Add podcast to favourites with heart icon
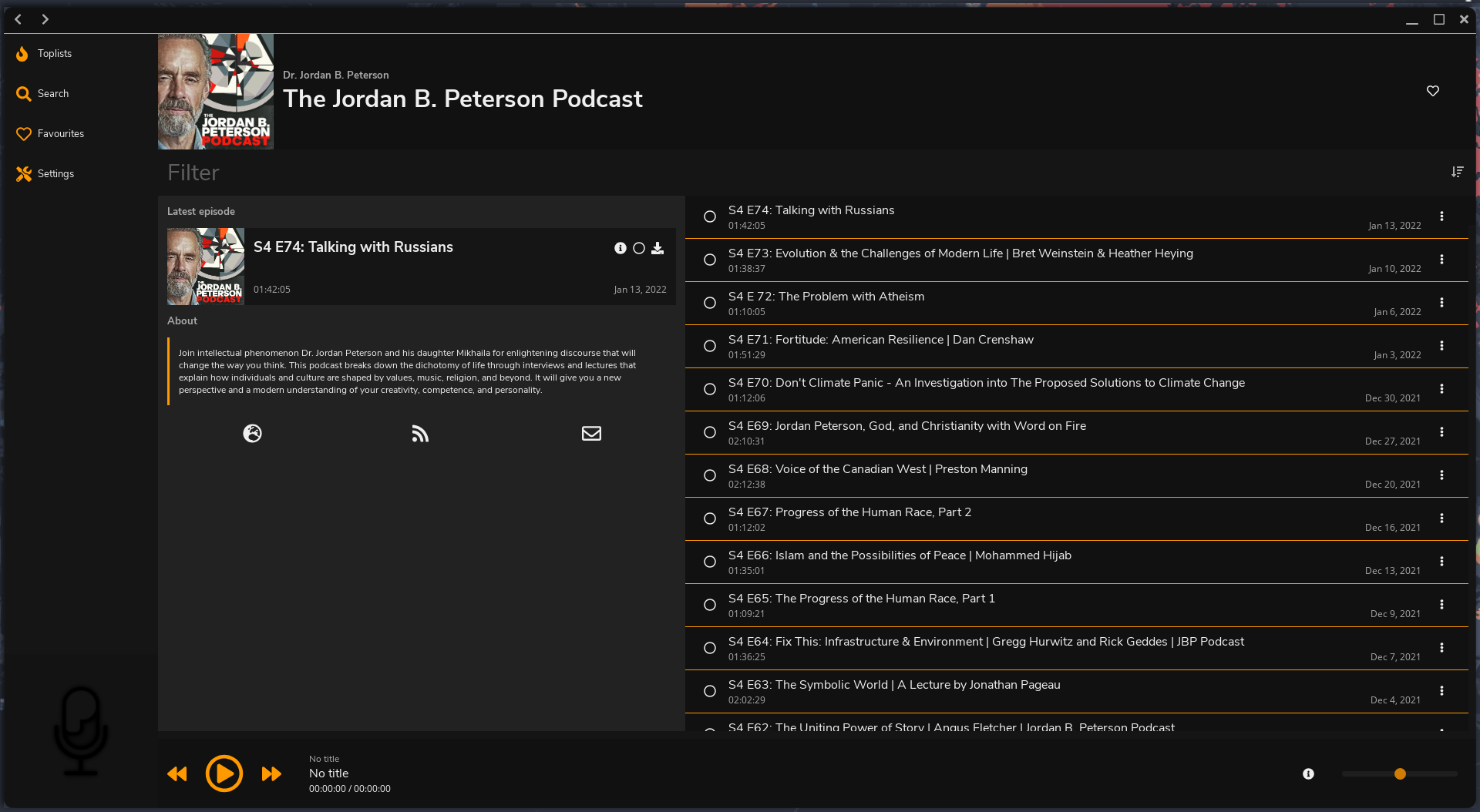1480x812 pixels. point(1433,91)
